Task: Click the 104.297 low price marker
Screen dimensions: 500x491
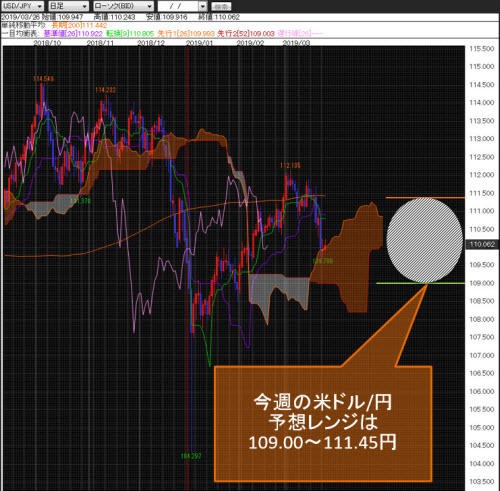Action: click(191, 456)
